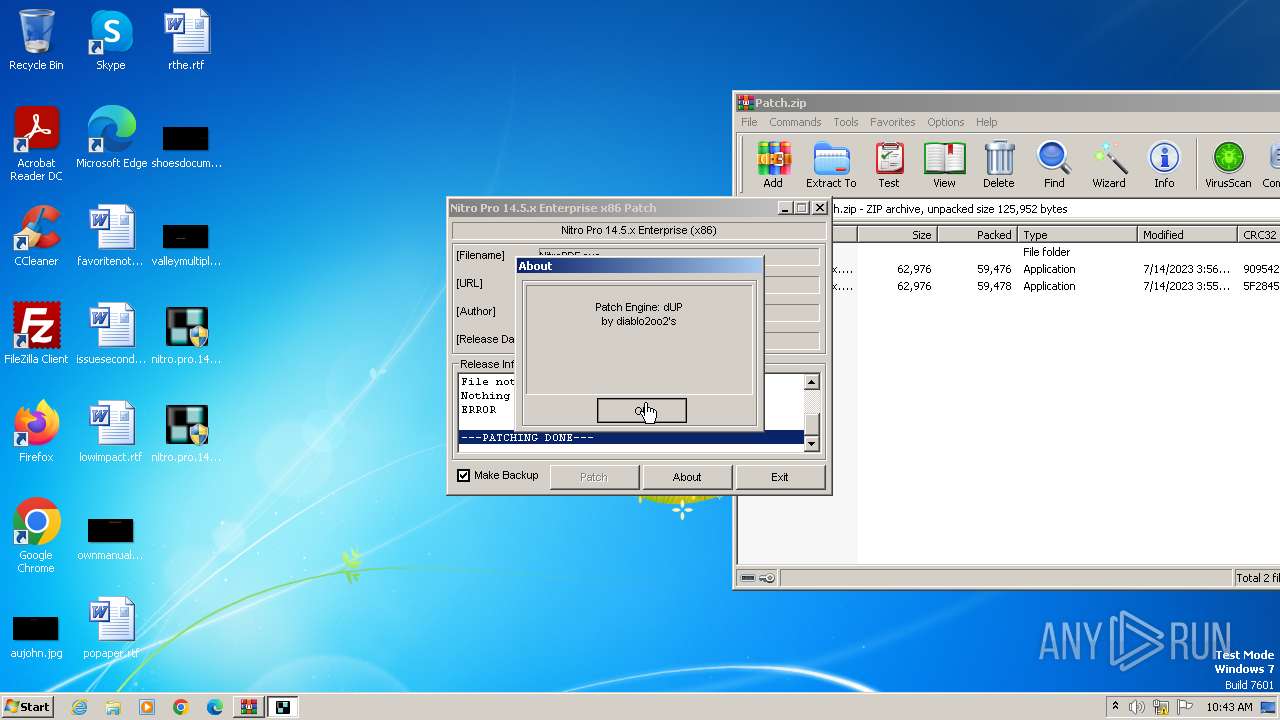The image size is (1280, 720).
Task: Click release info scrollbar up arrow
Action: [811, 382]
